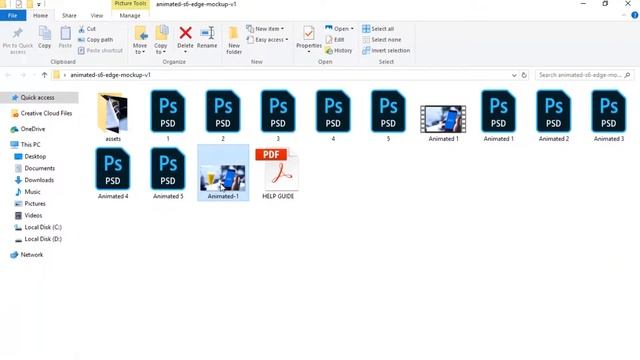Expand the New item dropdown
Viewport: 640px width, 360px height.
coord(265,29)
